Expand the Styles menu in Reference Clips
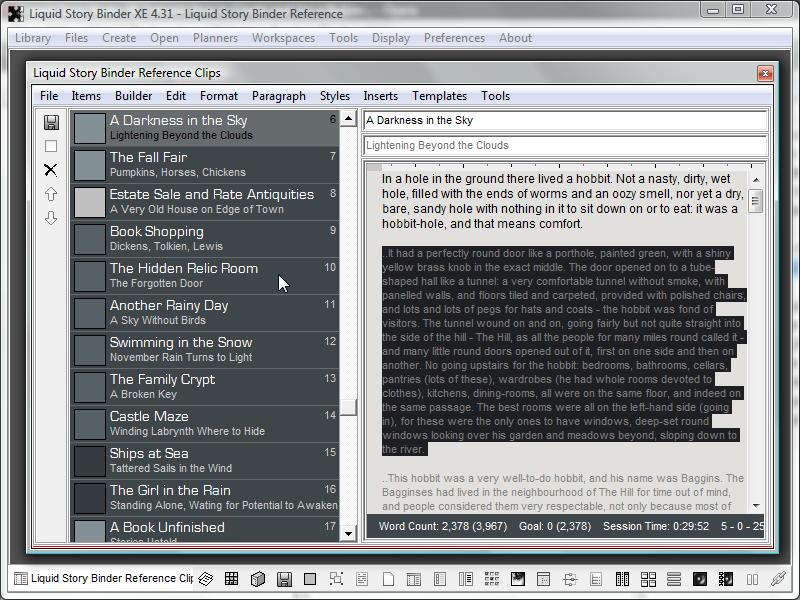This screenshot has height=600, width=800. (335, 96)
